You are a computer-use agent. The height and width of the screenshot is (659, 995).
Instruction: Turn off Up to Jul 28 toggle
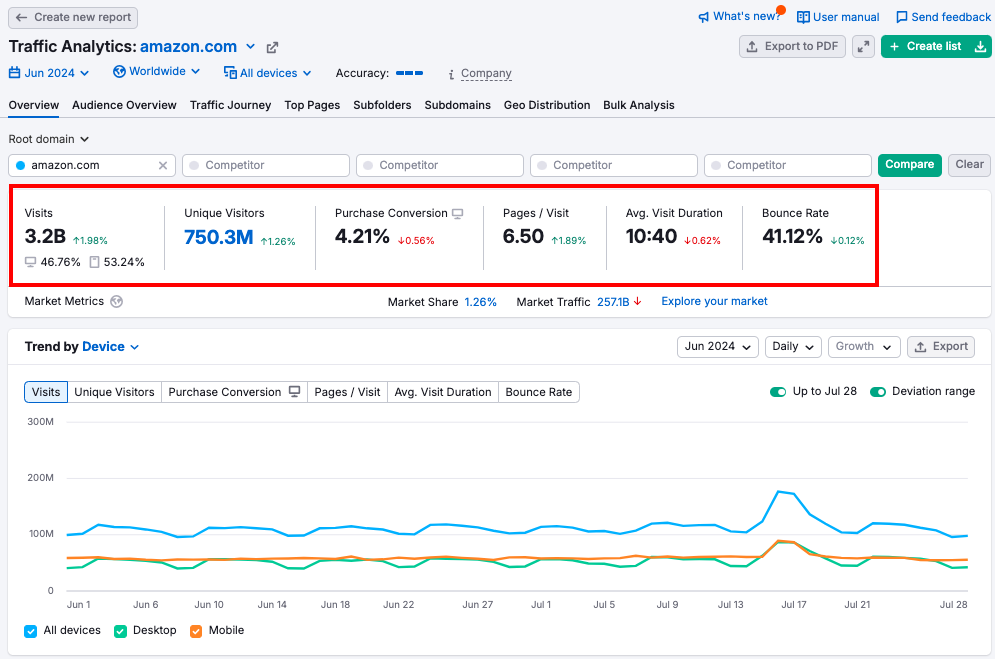[778, 392]
